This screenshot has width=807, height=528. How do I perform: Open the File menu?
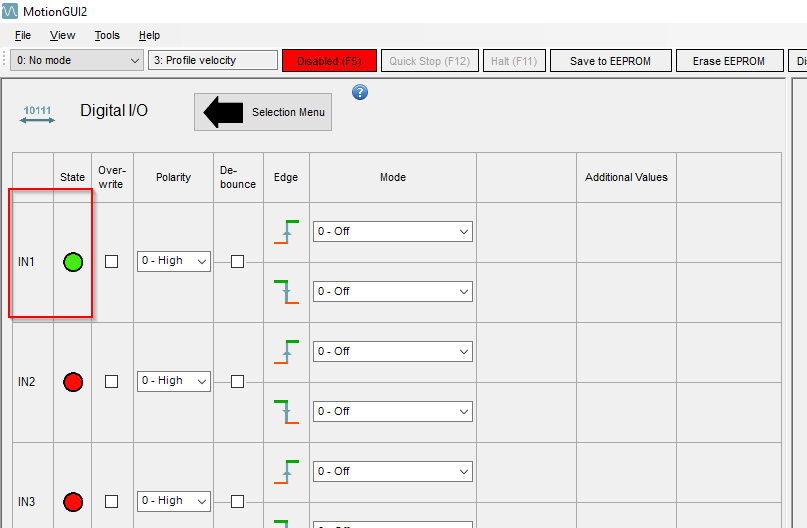(23, 35)
